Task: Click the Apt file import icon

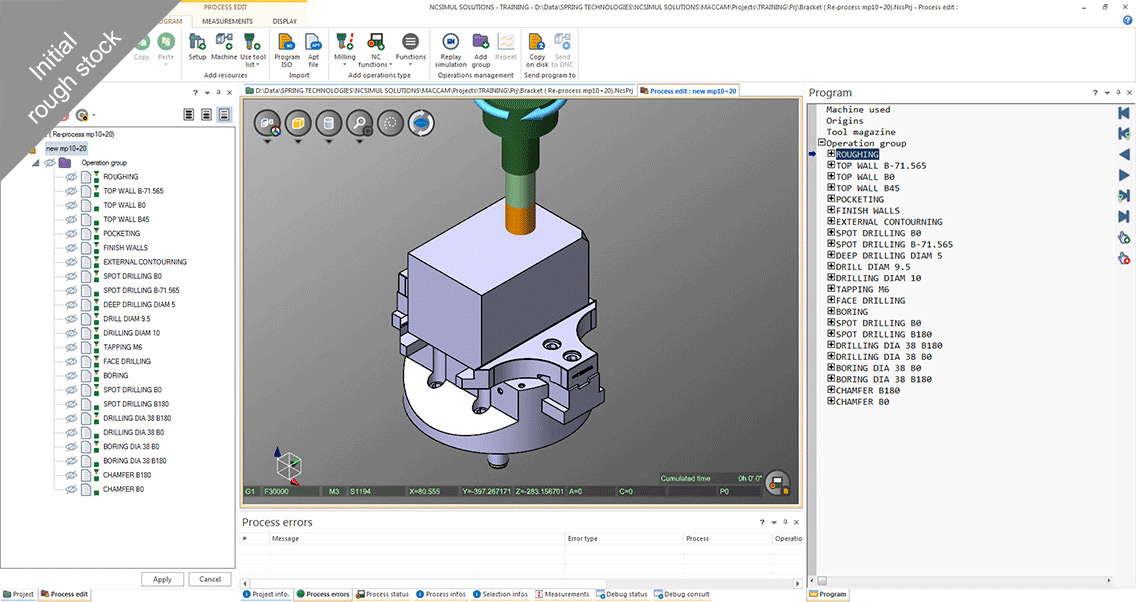Action: tap(314, 42)
